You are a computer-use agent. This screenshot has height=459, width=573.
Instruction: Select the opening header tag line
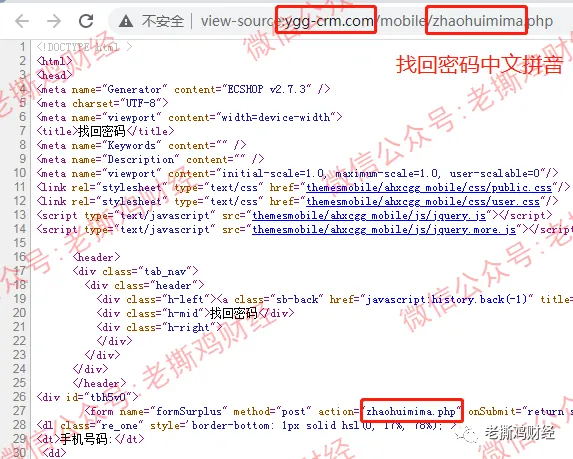coord(96,257)
